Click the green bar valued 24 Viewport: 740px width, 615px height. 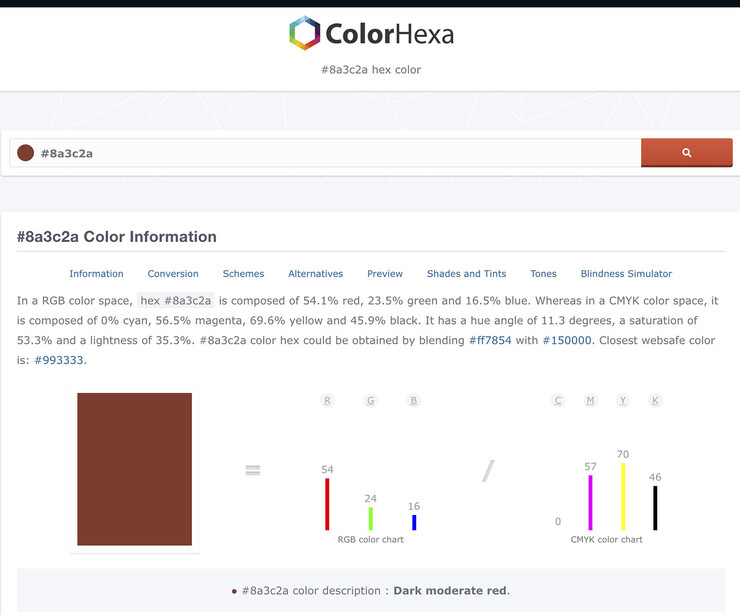tap(370, 519)
